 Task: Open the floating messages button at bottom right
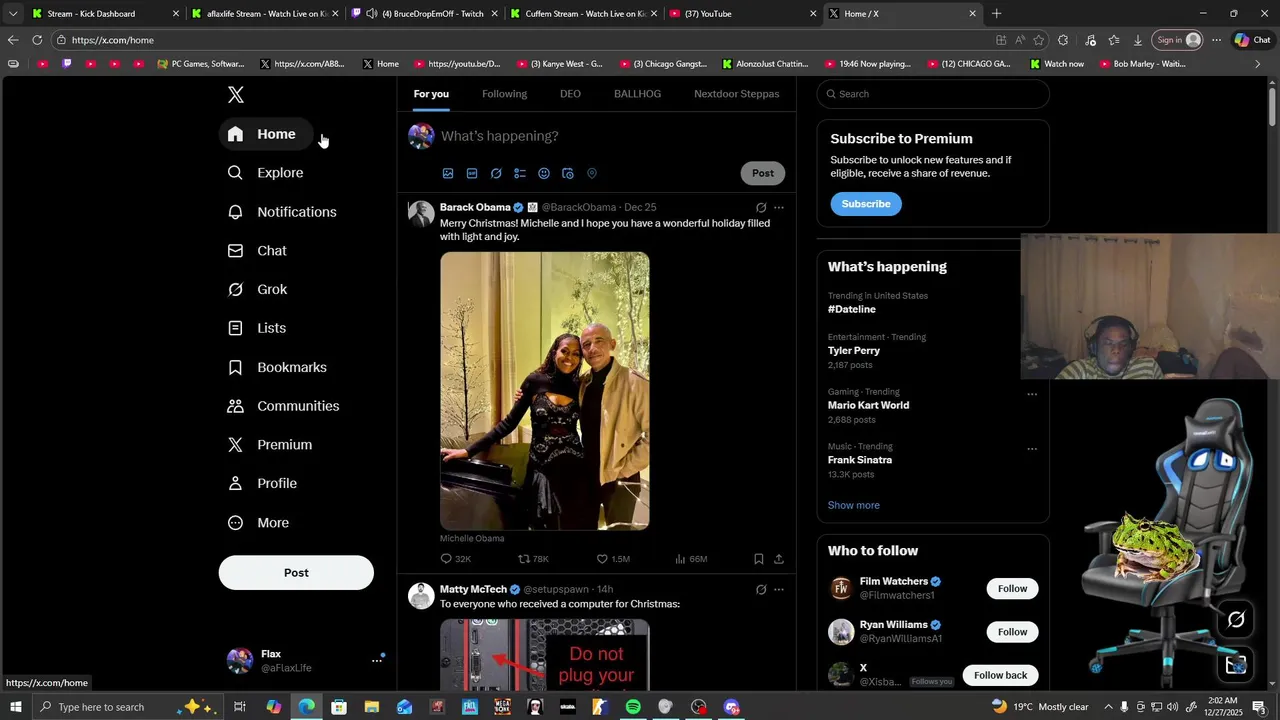pyautogui.click(x=1236, y=665)
